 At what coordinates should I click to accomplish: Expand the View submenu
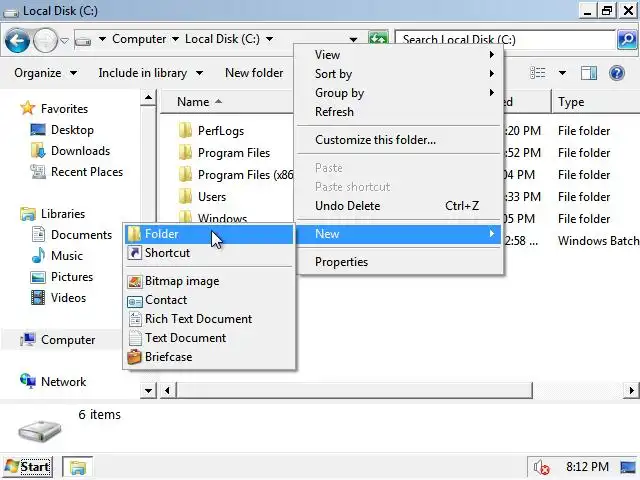click(x=399, y=55)
